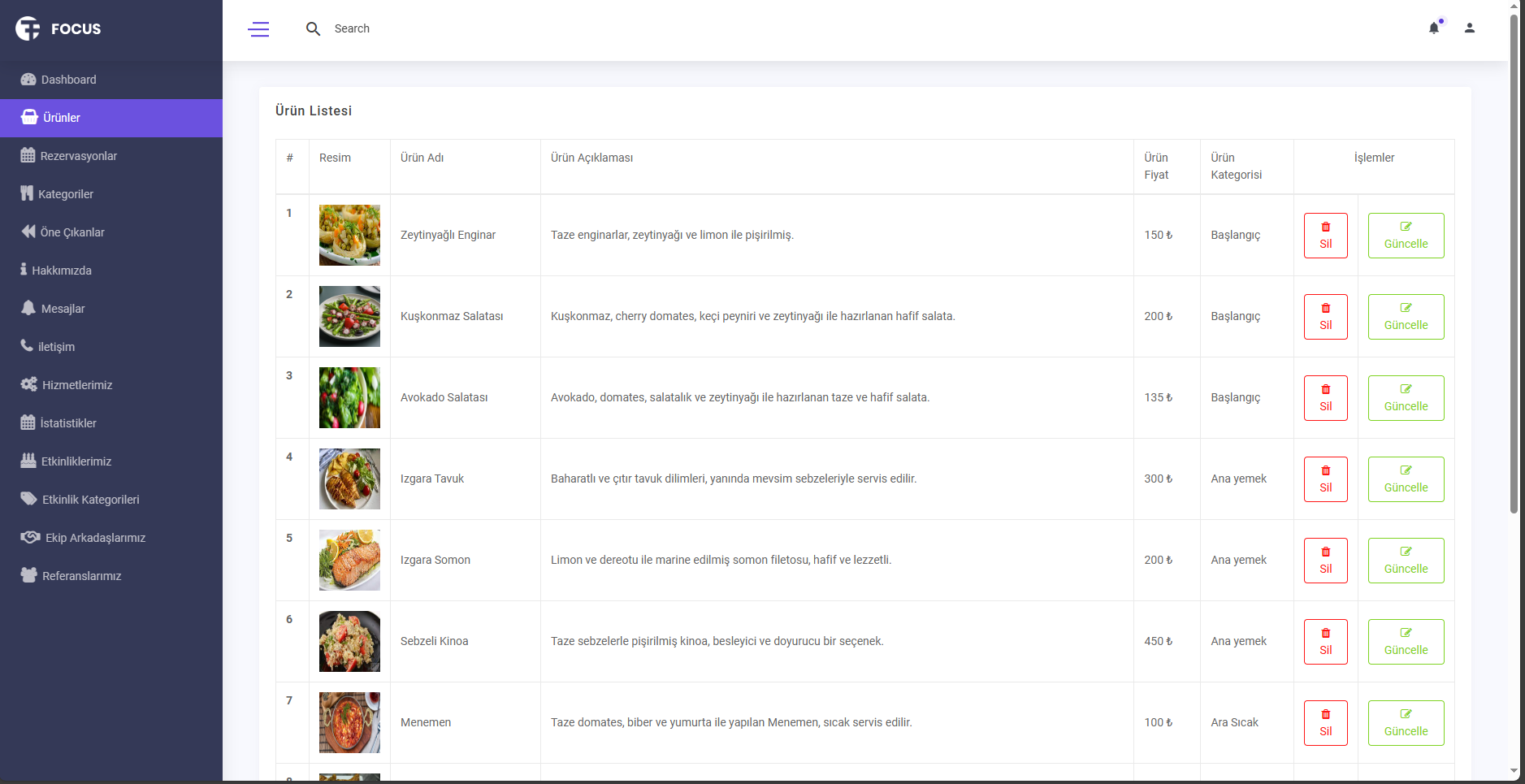1525x784 pixels.
Task: Click the Hizmetlerimiz gears icon
Action: (29, 384)
